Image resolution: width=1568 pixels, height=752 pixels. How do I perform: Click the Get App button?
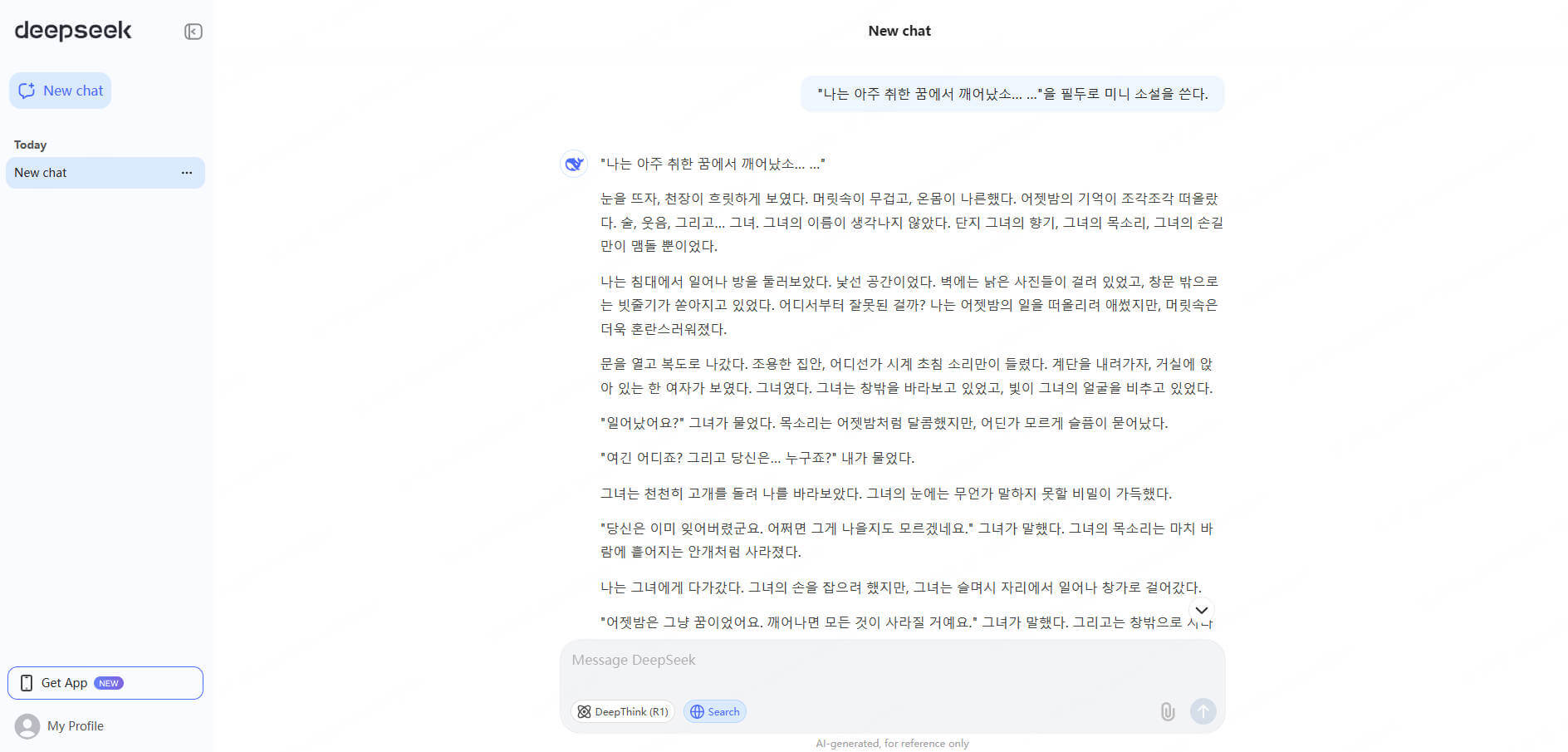(105, 683)
